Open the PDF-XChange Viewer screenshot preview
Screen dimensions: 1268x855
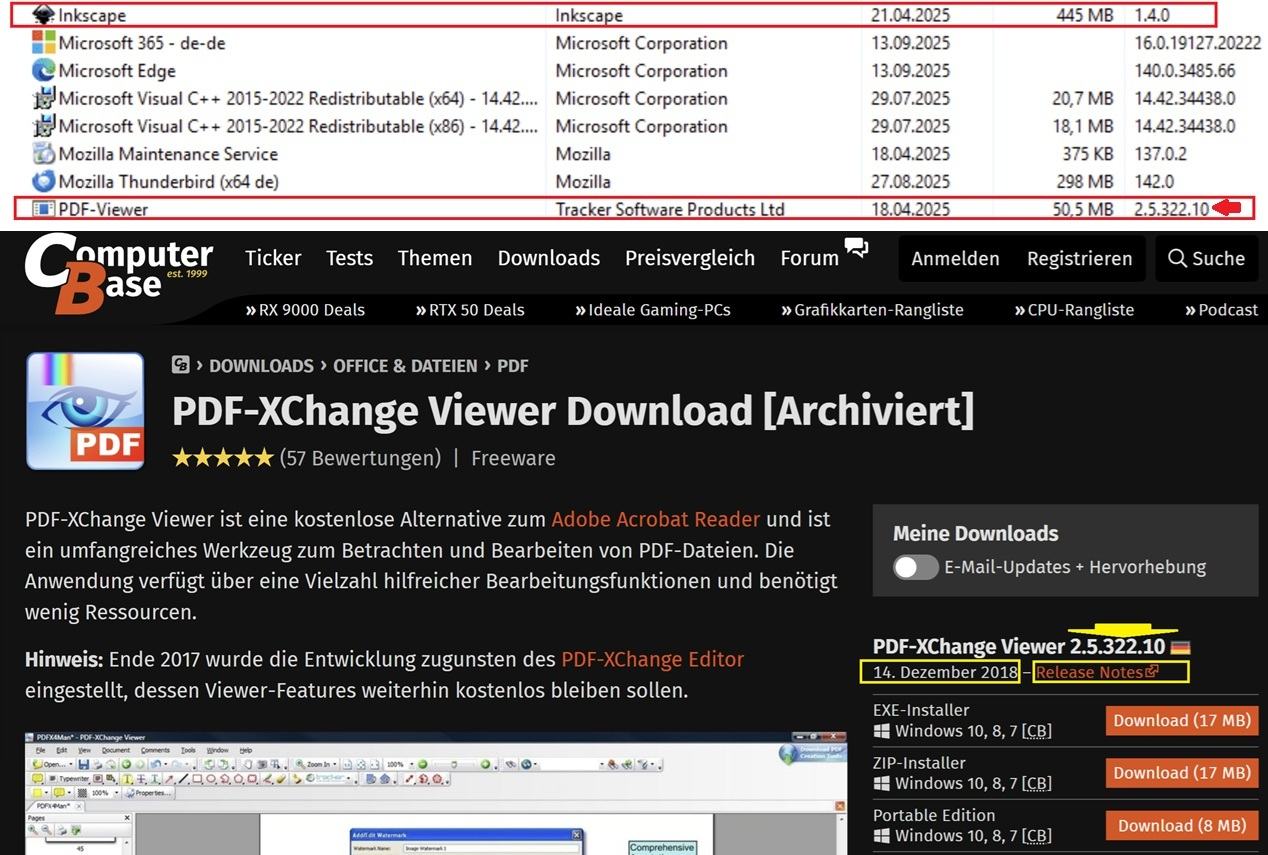coord(435,794)
